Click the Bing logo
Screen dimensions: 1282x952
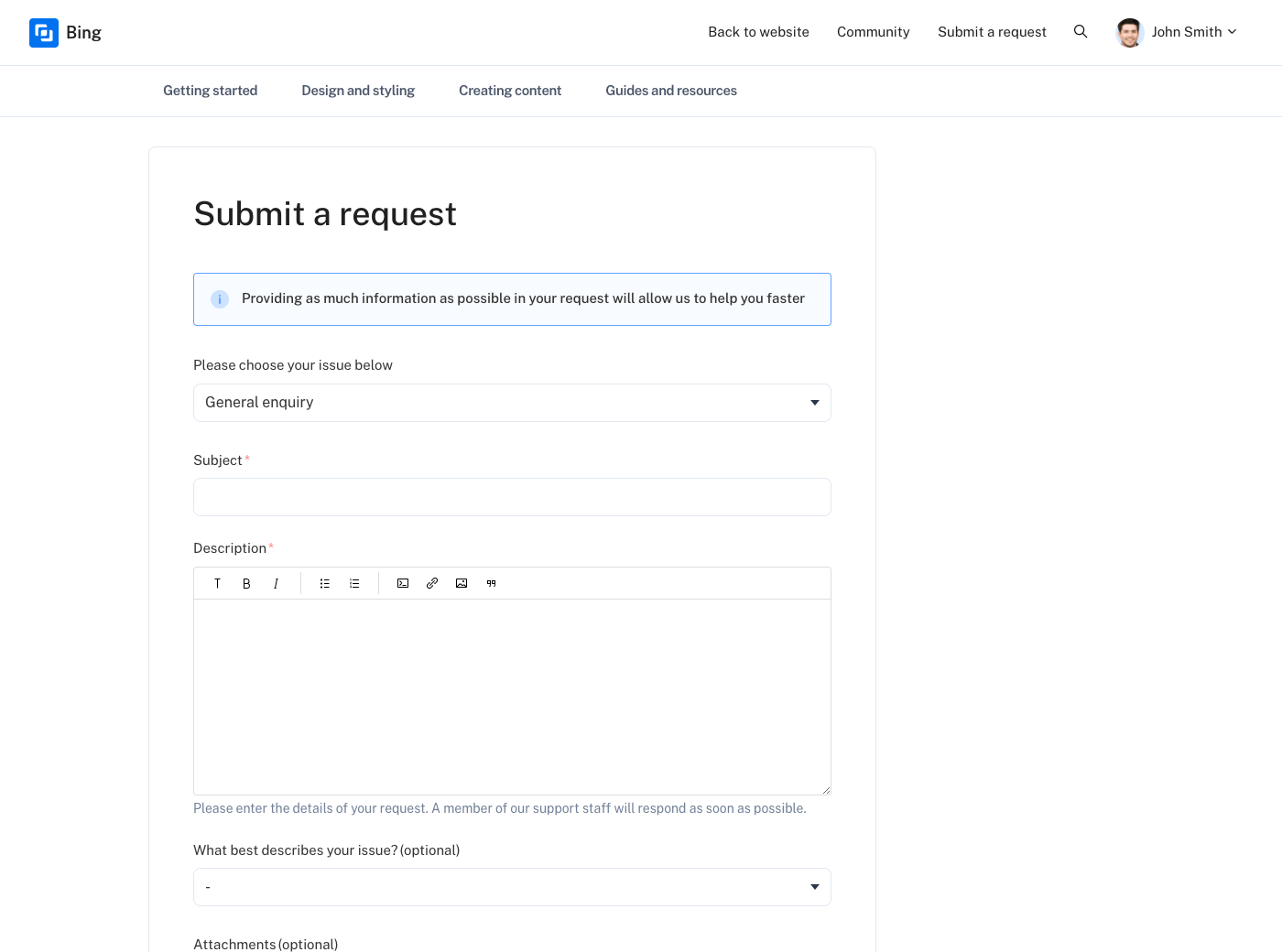pyautogui.click(x=65, y=33)
